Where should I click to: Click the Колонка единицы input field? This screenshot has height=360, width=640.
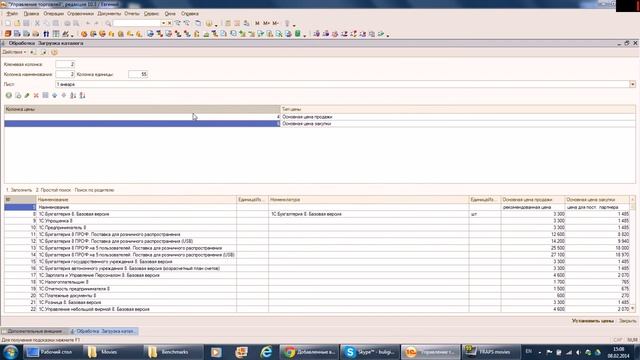[x=138, y=74]
